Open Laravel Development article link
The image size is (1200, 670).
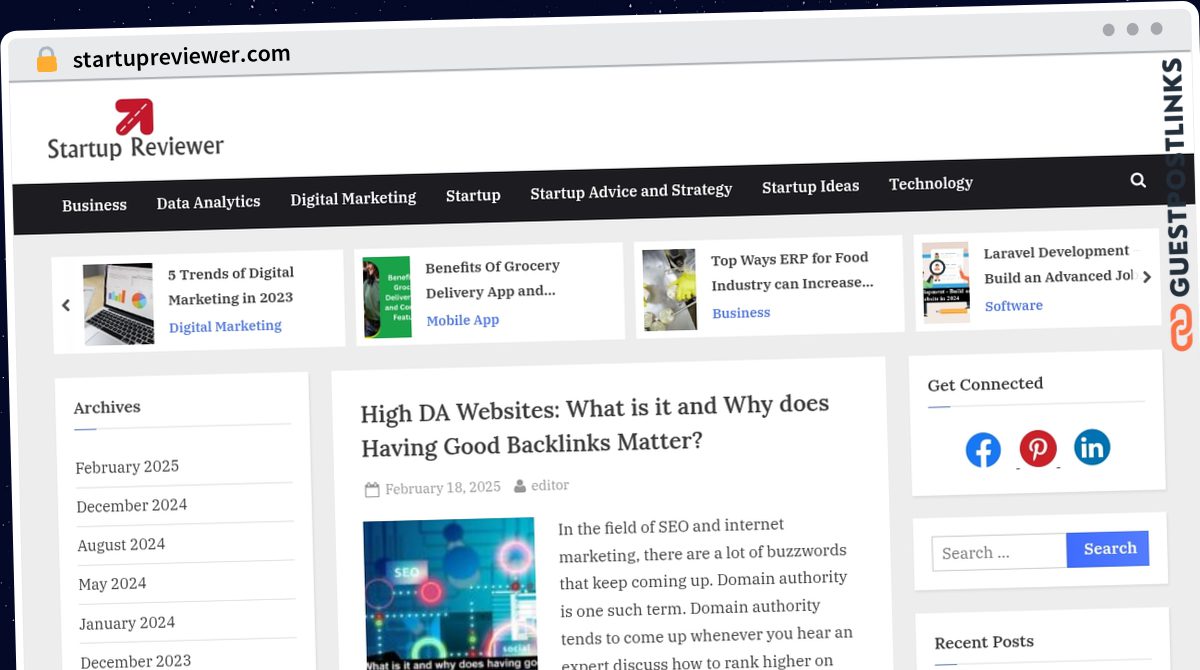click(x=1058, y=264)
